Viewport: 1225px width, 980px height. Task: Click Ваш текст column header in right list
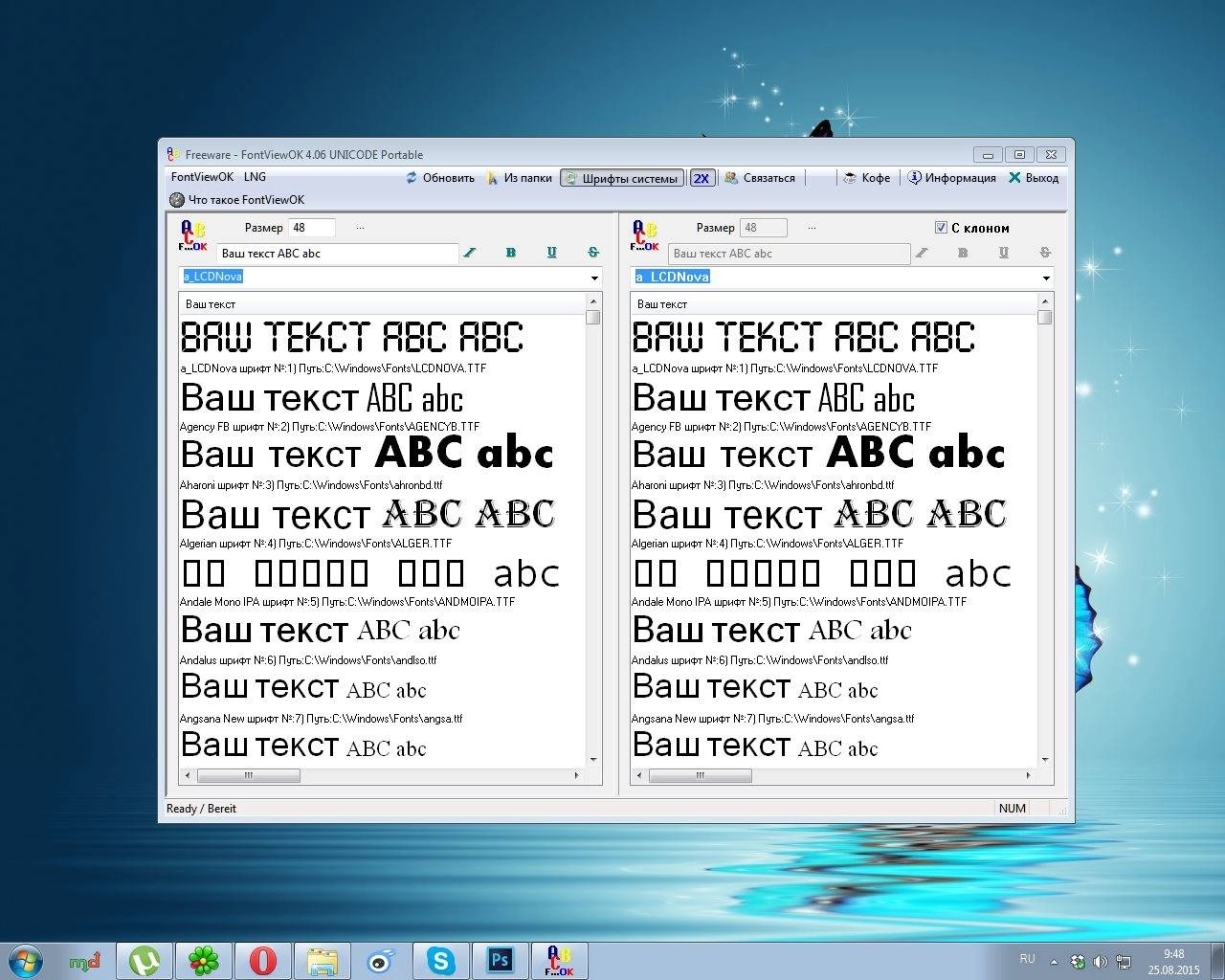tap(834, 304)
